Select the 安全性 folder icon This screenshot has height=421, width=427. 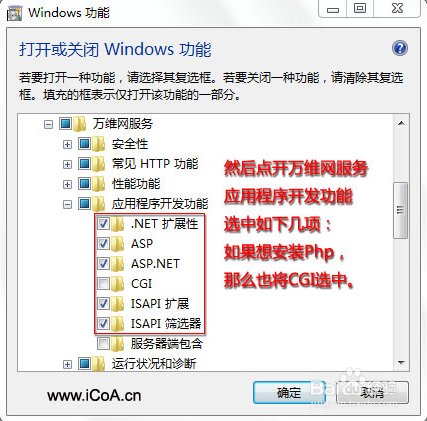coord(99,144)
